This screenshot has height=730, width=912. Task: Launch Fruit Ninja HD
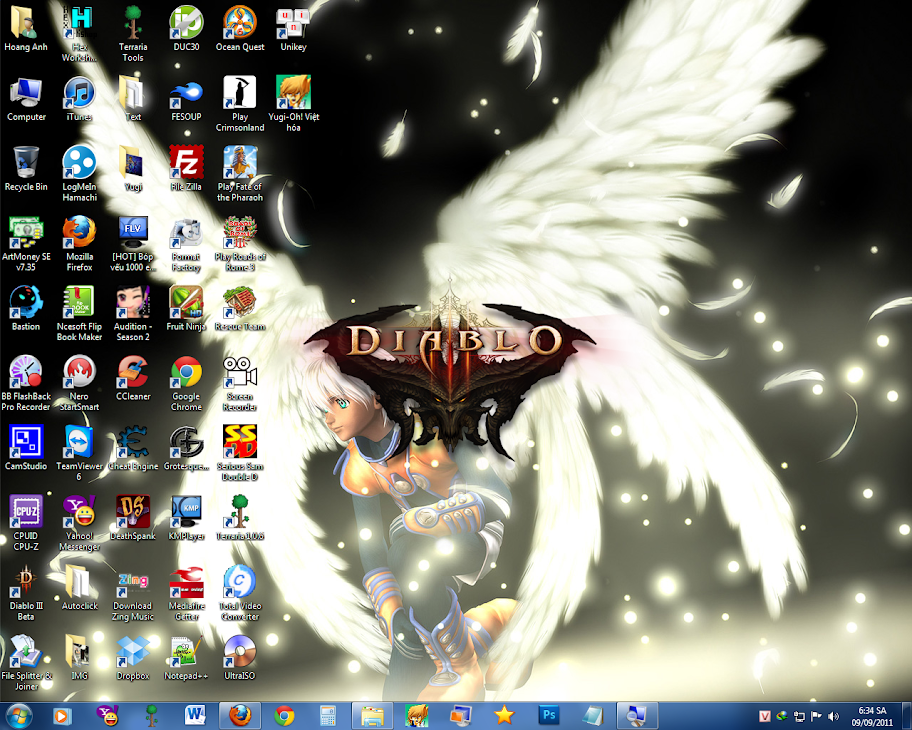coord(186,308)
